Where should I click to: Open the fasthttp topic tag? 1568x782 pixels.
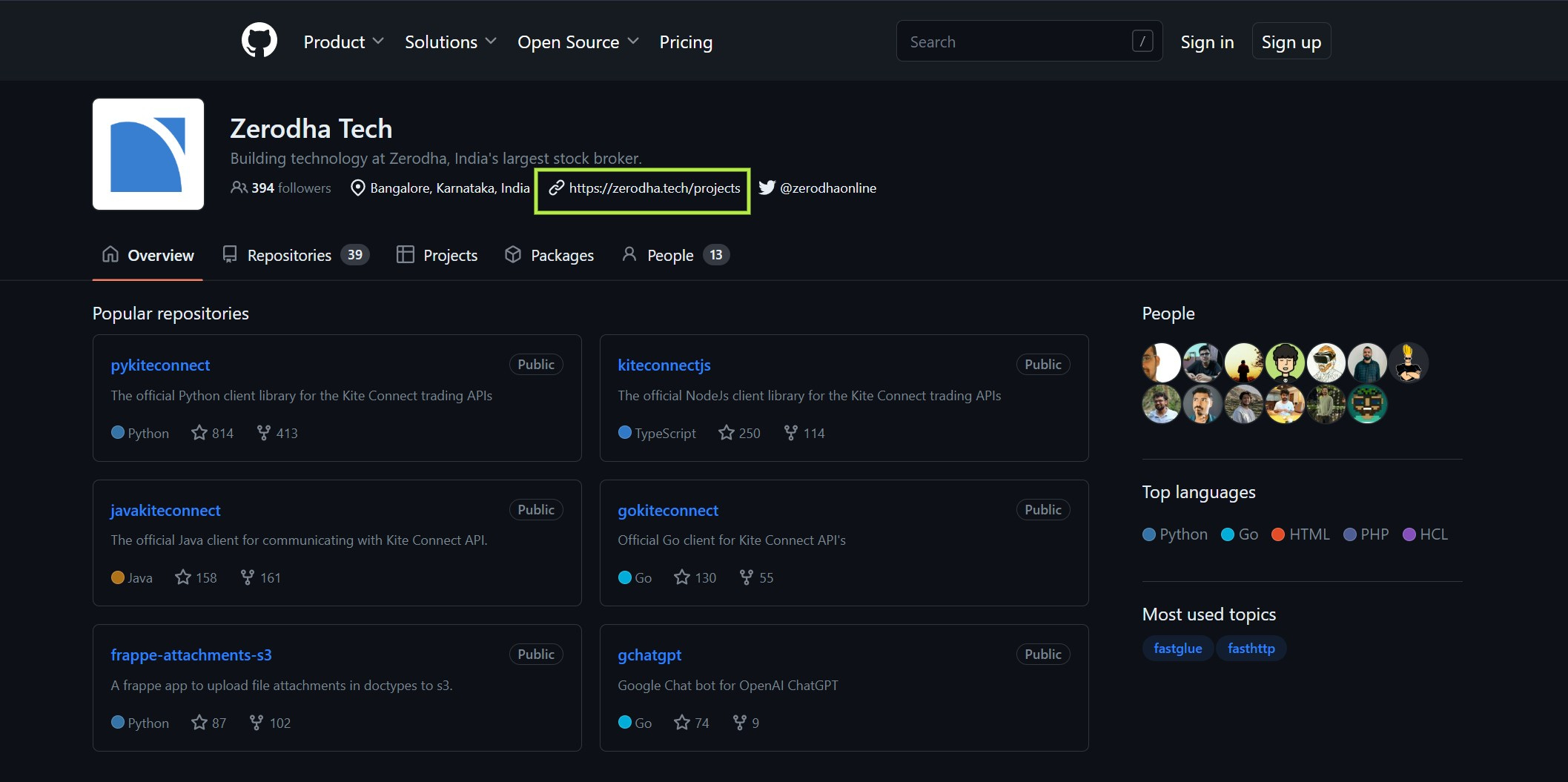1251,648
